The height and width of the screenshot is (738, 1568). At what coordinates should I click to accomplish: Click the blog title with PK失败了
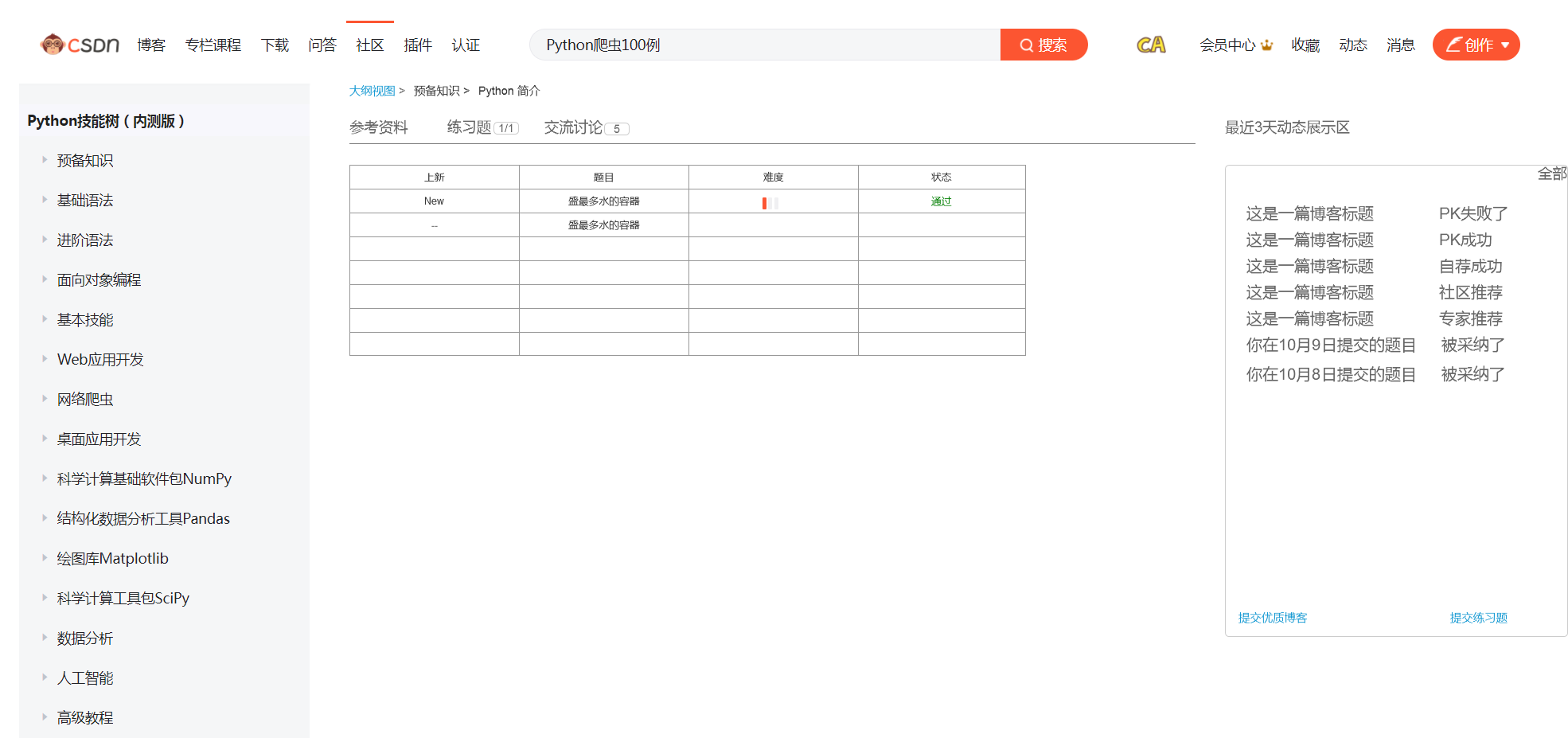click(1310, 213)
